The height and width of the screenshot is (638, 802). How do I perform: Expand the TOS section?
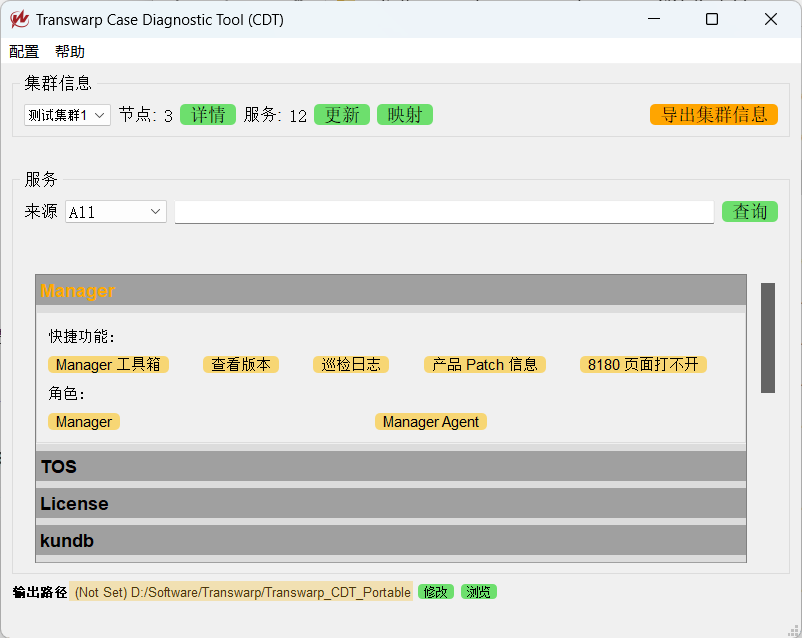pos(390,466)
